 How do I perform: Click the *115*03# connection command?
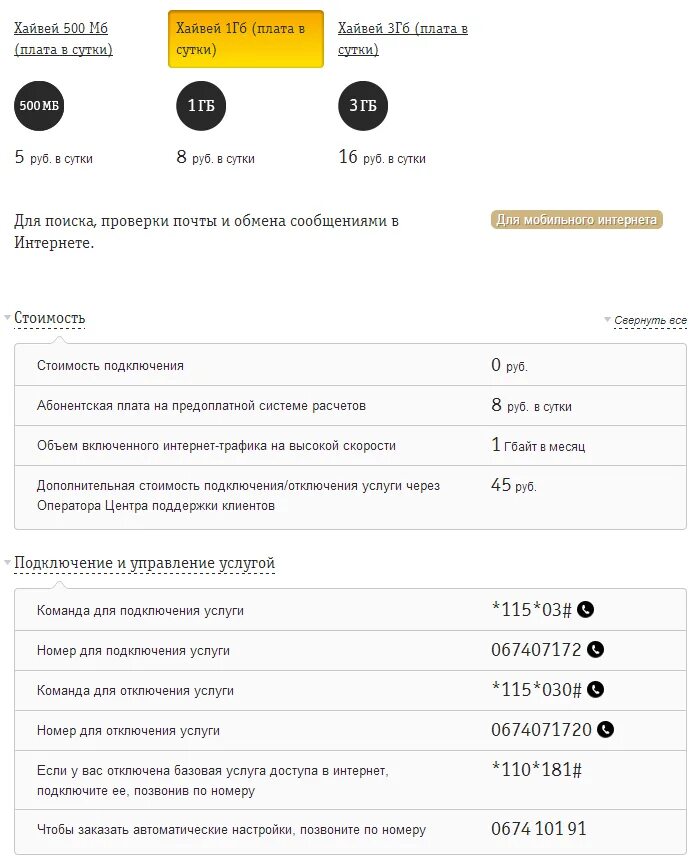[531, 609]
